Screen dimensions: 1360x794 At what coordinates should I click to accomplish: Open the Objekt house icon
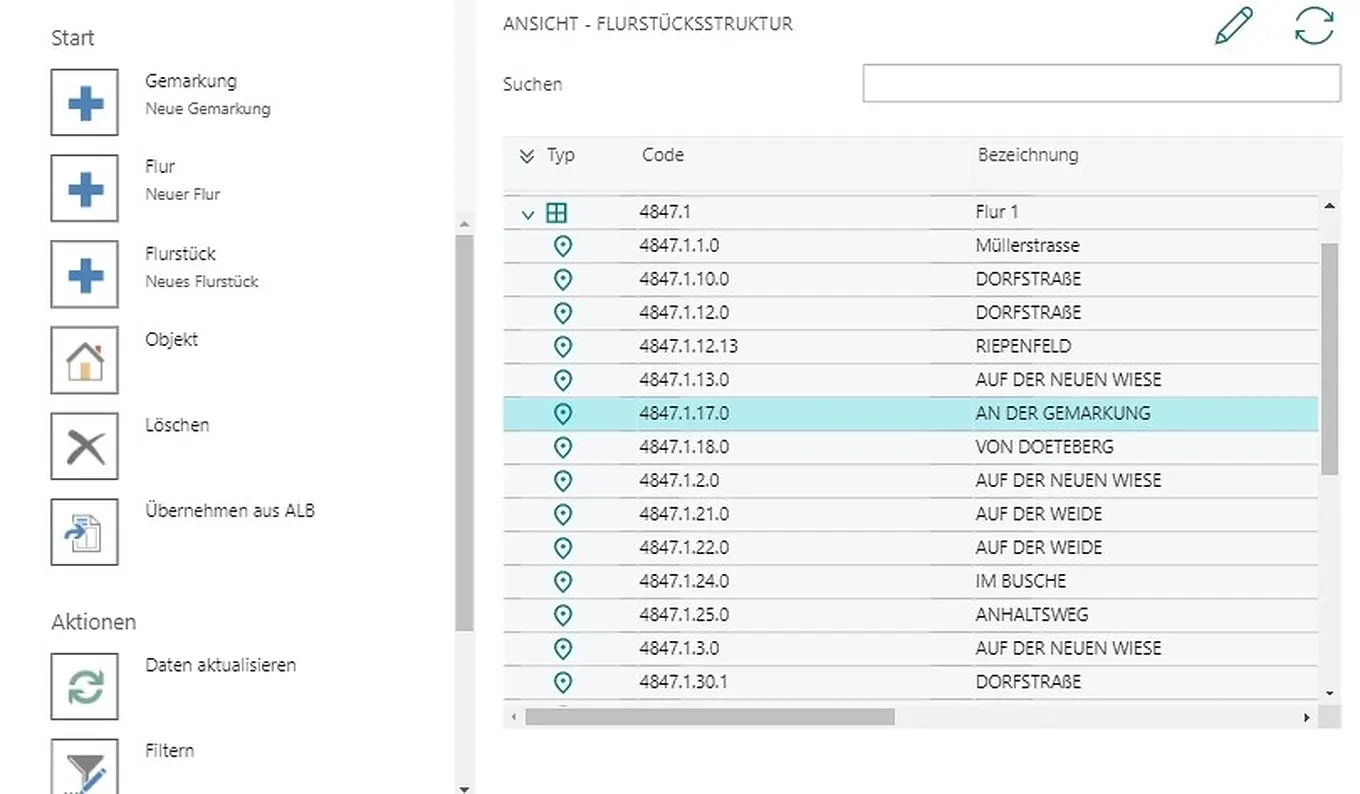pos(85,360)
